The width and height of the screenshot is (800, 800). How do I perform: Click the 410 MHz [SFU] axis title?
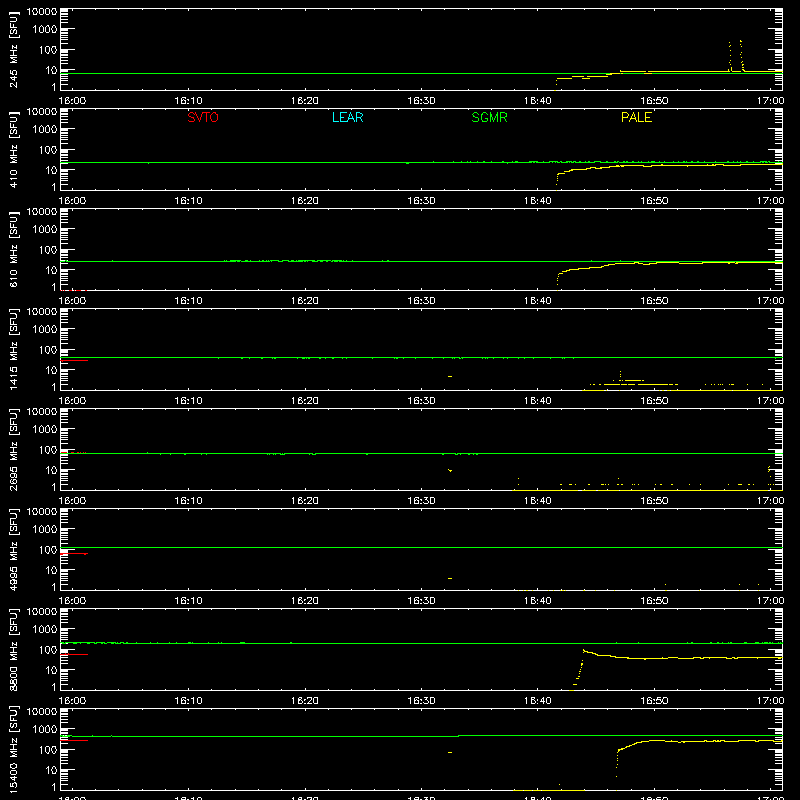13,150
